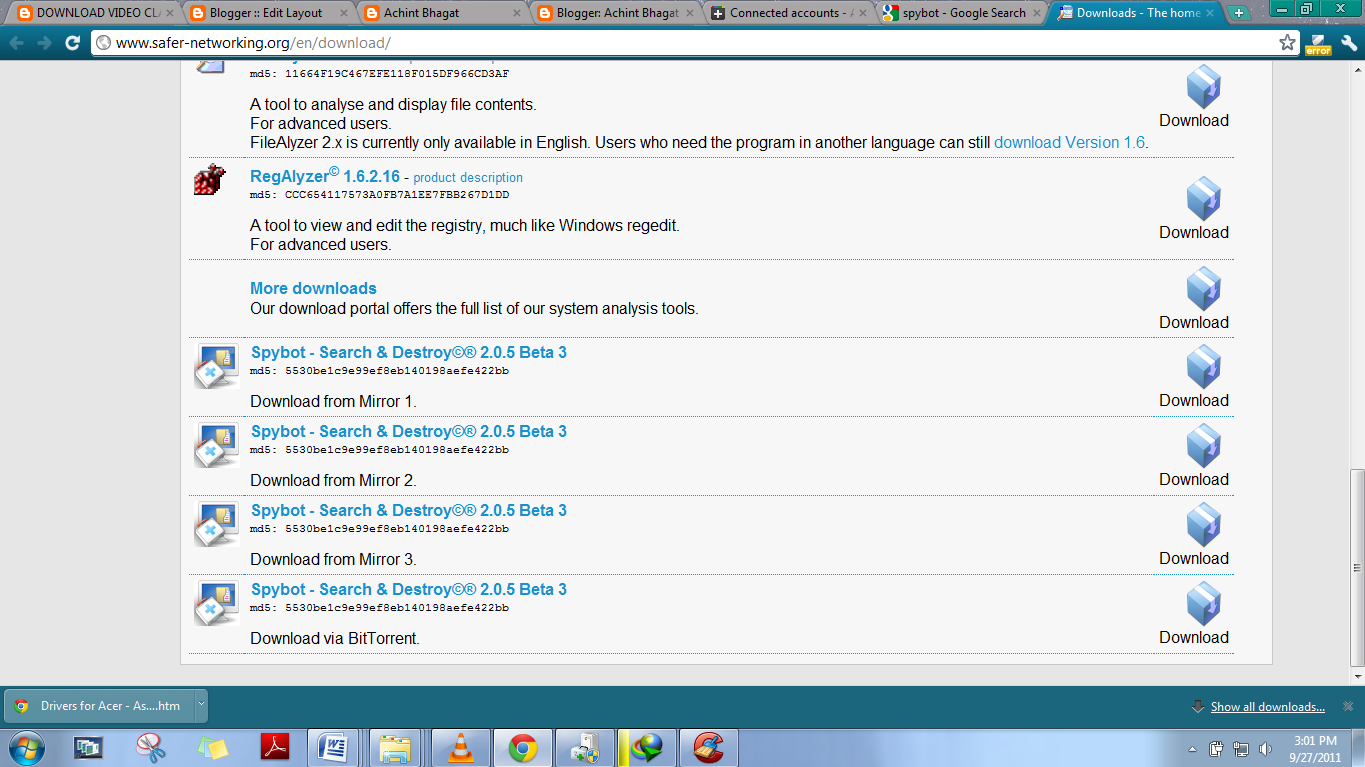1365x767 pixels.
Task: Click Spybot product icon beside Mirror 1
Action: pos(216,366)
